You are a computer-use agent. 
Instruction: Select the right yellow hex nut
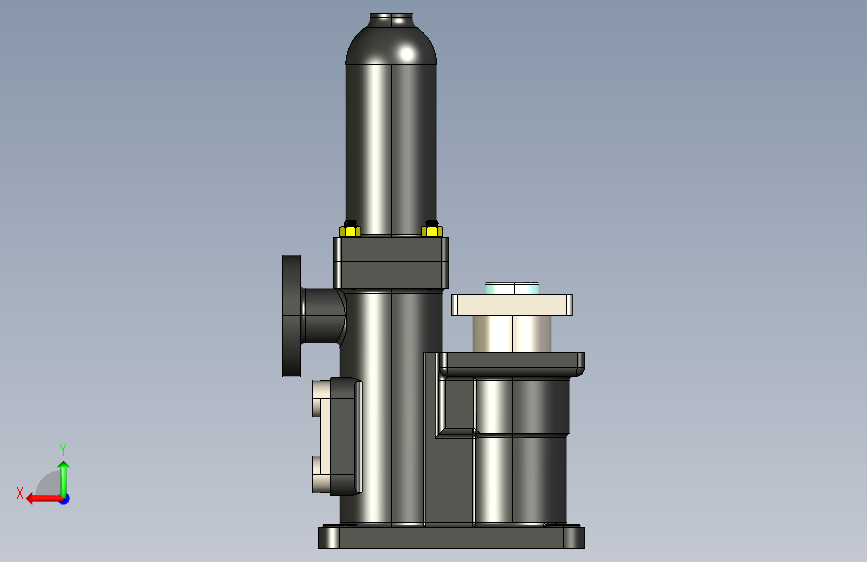pyautogui.click(x=432, y=229)
